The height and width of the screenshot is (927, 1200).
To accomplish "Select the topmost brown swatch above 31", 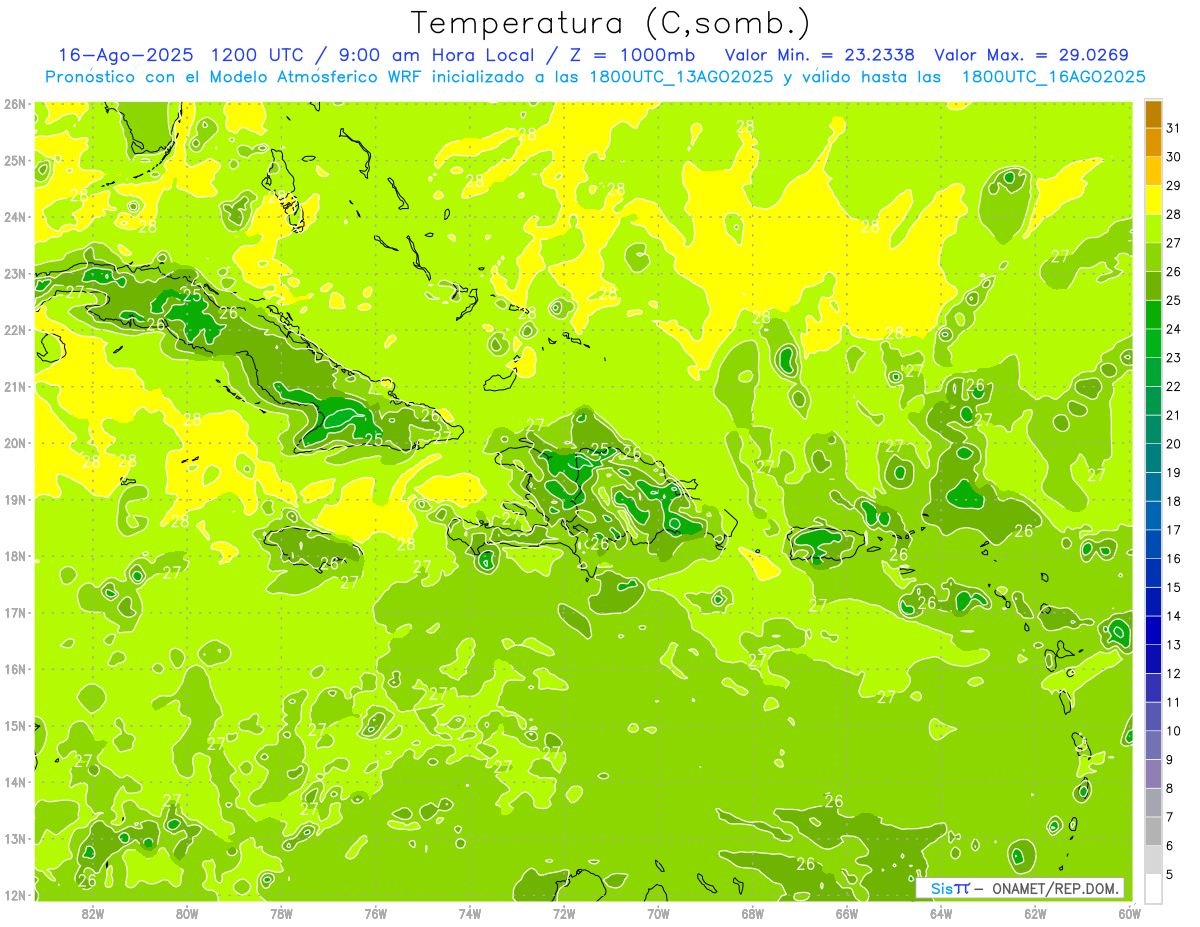I will tap(1153, 114).
